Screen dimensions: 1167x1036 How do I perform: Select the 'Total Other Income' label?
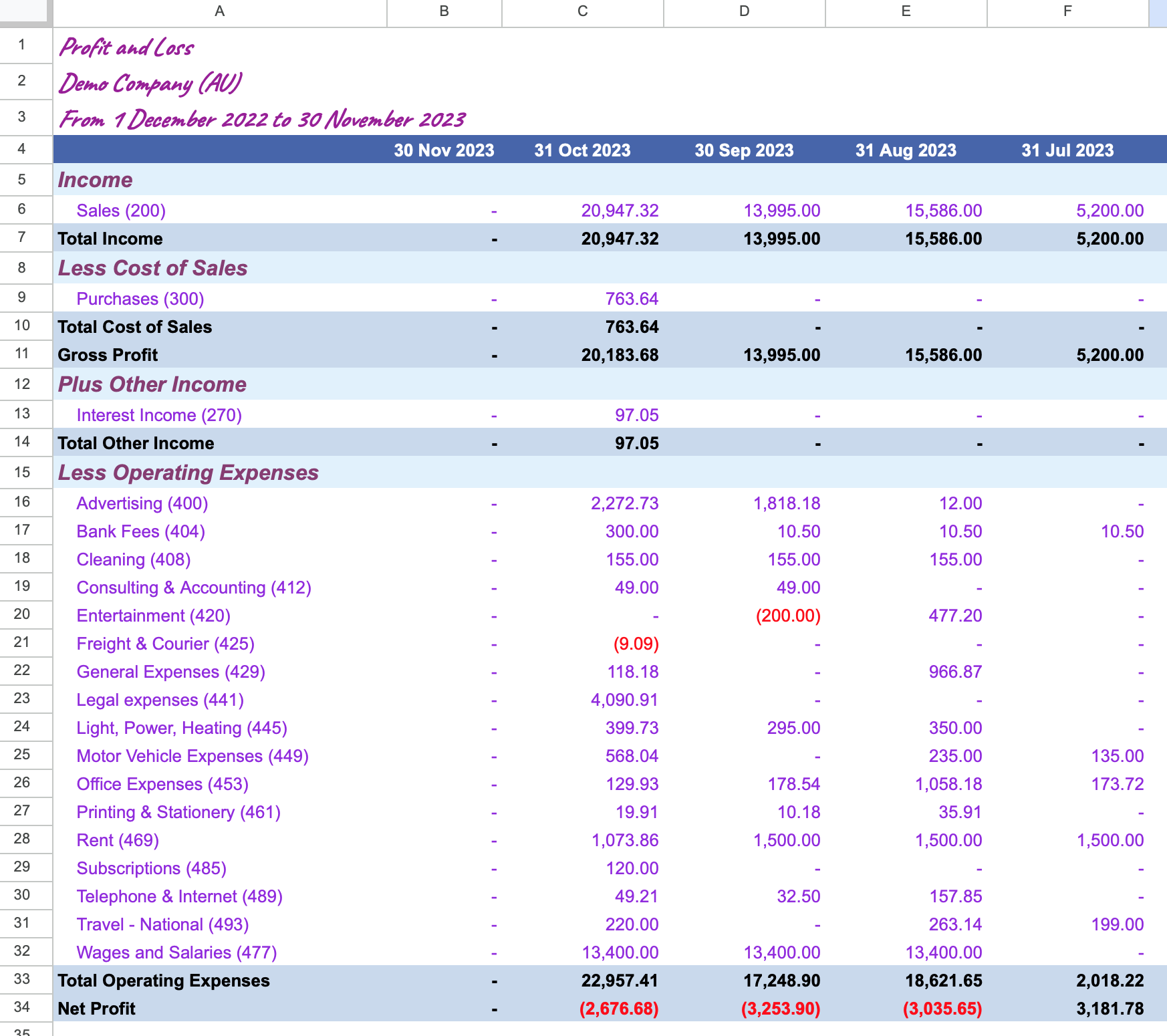tap(136, 443)
